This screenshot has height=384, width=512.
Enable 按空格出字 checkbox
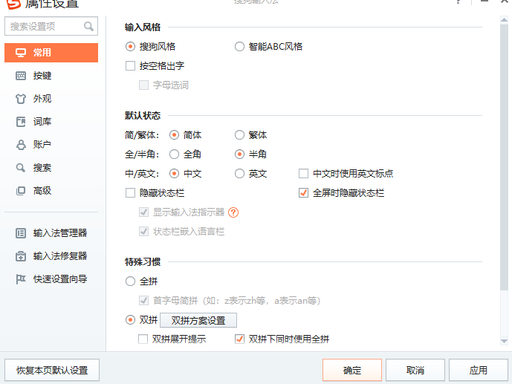[x=130, y=66]
